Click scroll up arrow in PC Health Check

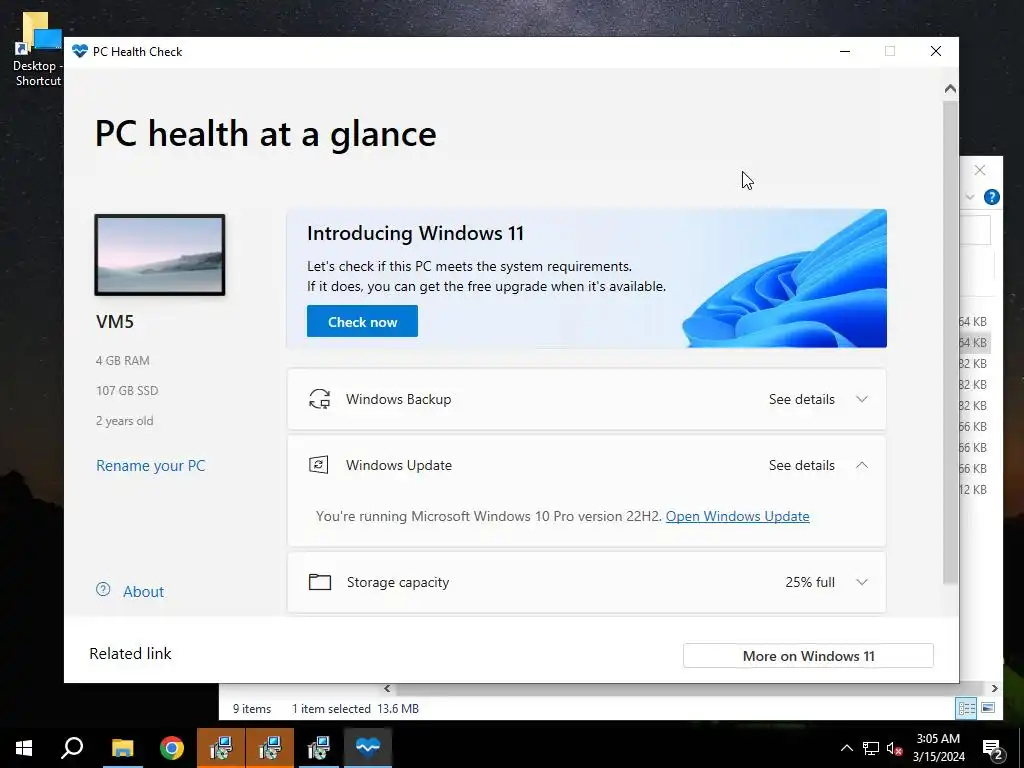950,89
